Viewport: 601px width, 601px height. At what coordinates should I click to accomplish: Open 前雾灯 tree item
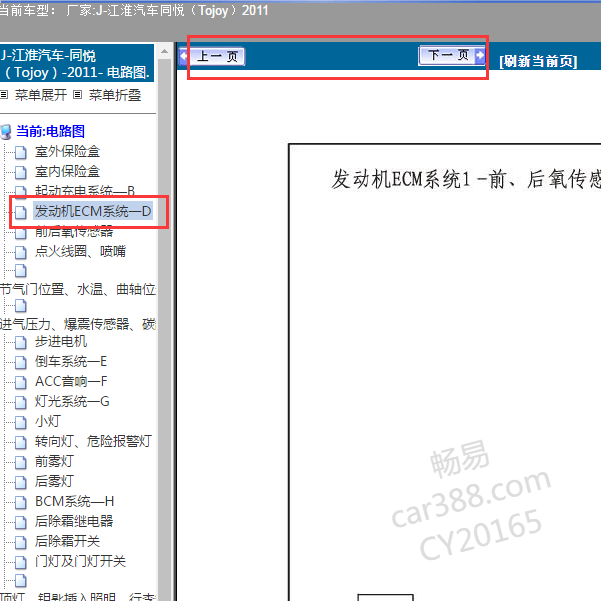pos(54,461)
